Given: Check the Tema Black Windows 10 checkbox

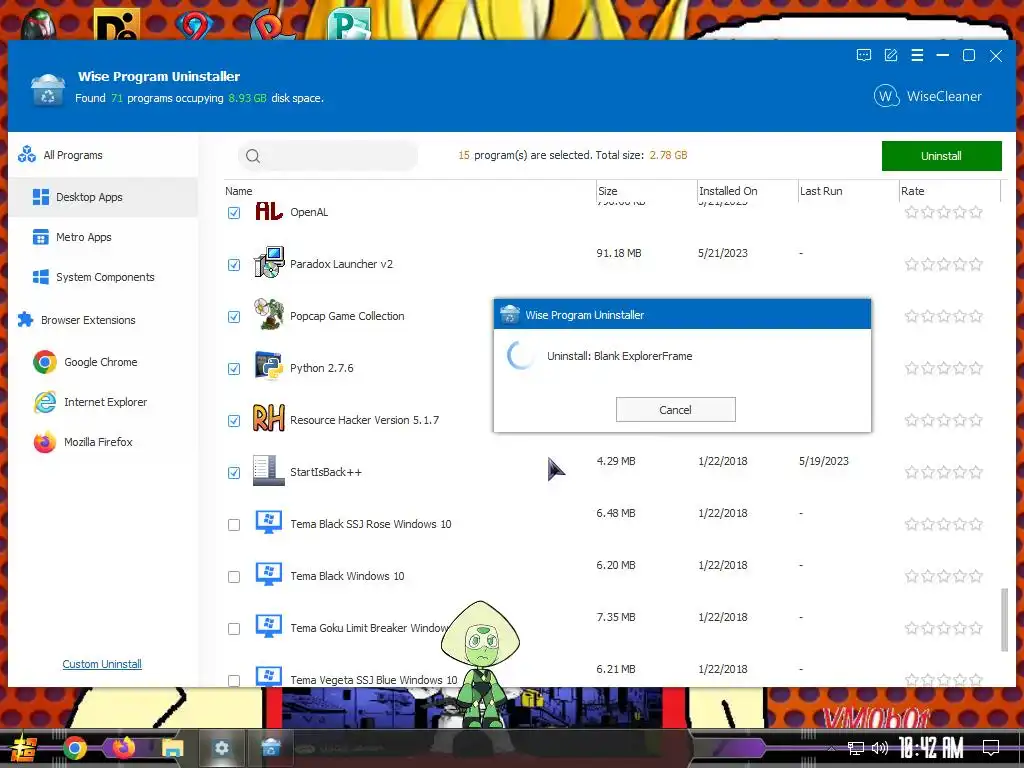Looking at the screenshot, I should pyautogui.click(x=234, y=577).
